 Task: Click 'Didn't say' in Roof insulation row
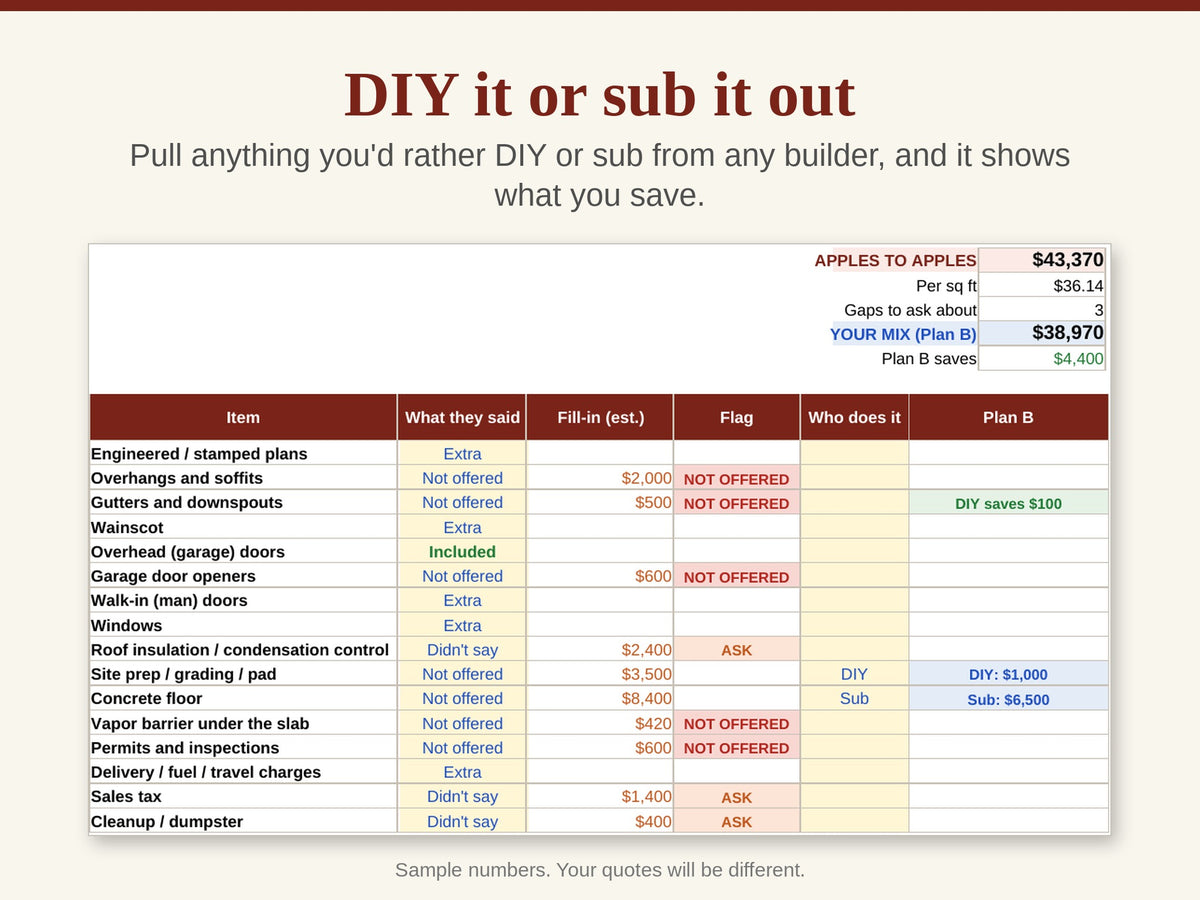462,649
